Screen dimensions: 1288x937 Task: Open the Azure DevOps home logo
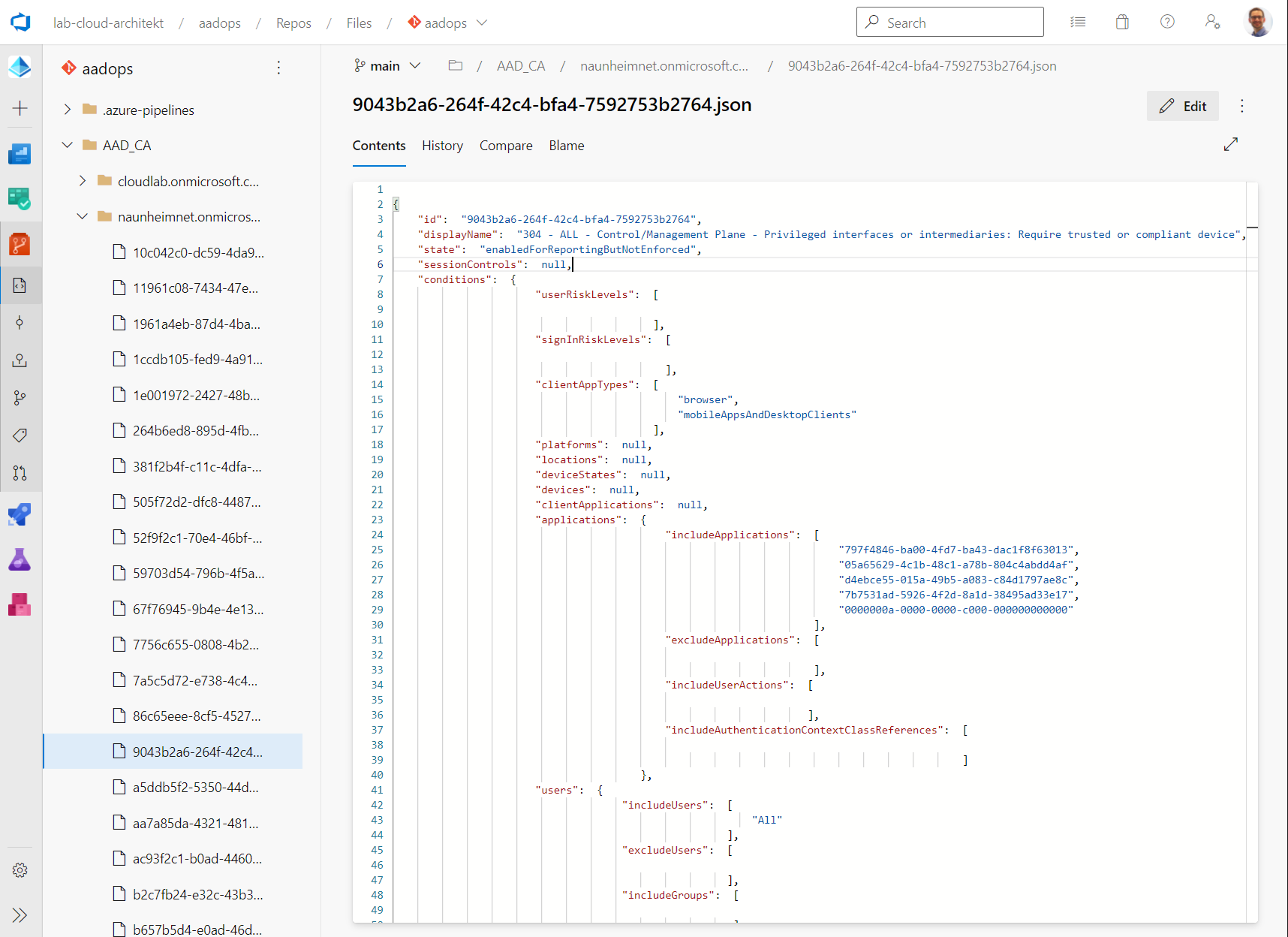pyautogui.click(x=20, y=23)
